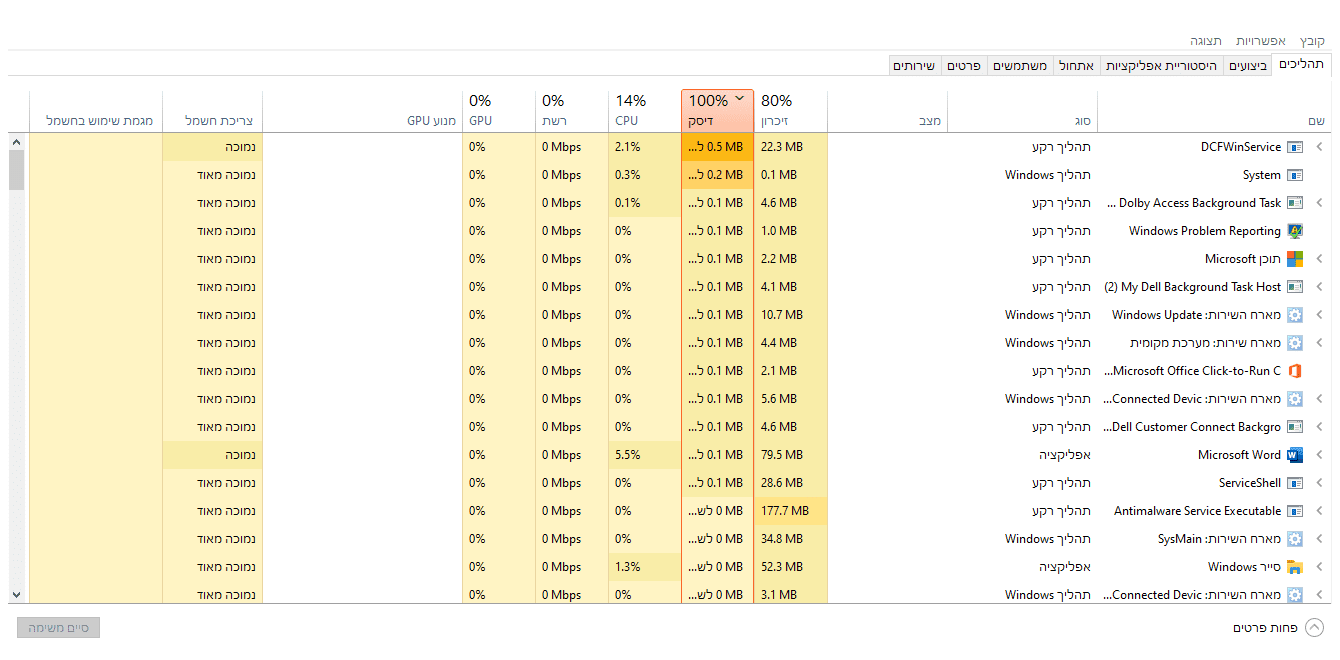Click the folder icon of סייר Windows
Screen dimensions: 1340x660
[x=1295, y=567]
